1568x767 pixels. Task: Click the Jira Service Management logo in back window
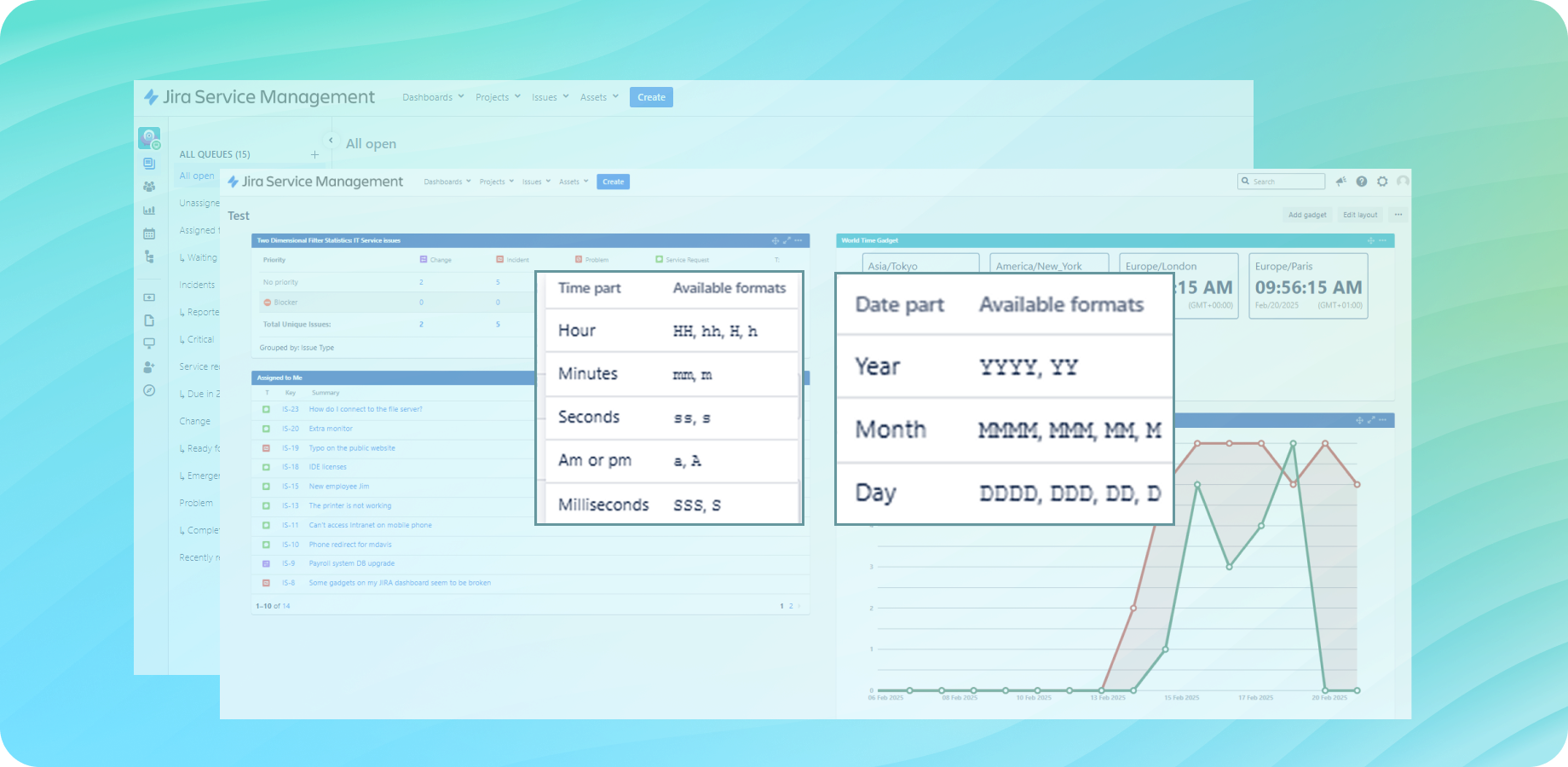point(259,97)
